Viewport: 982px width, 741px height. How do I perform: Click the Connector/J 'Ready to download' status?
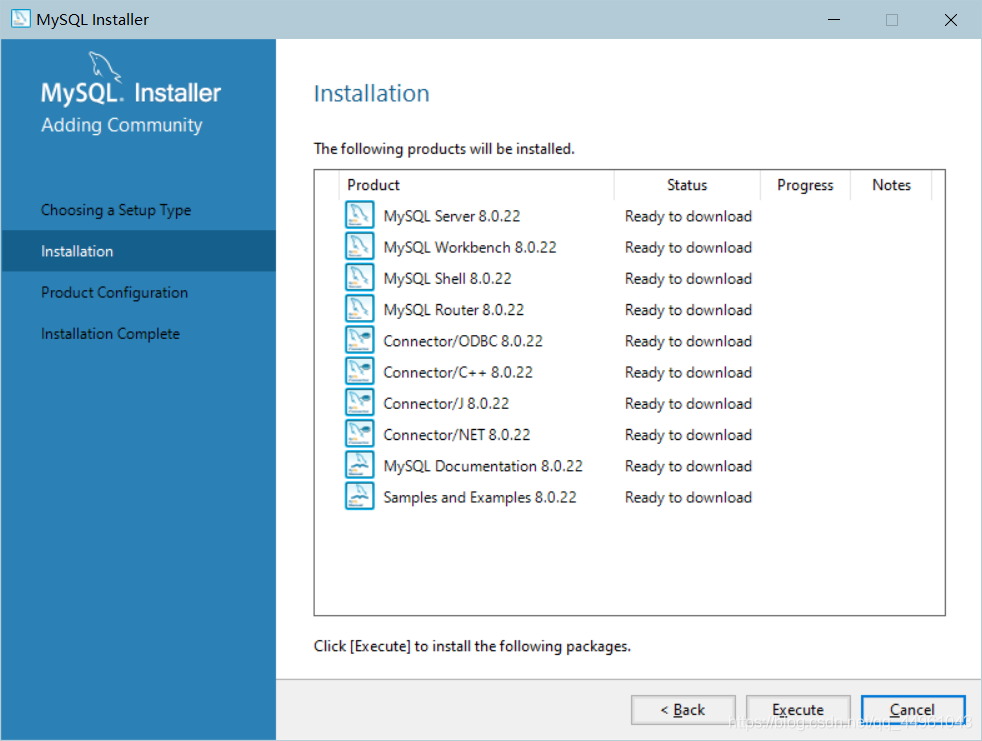pos(688,404)
